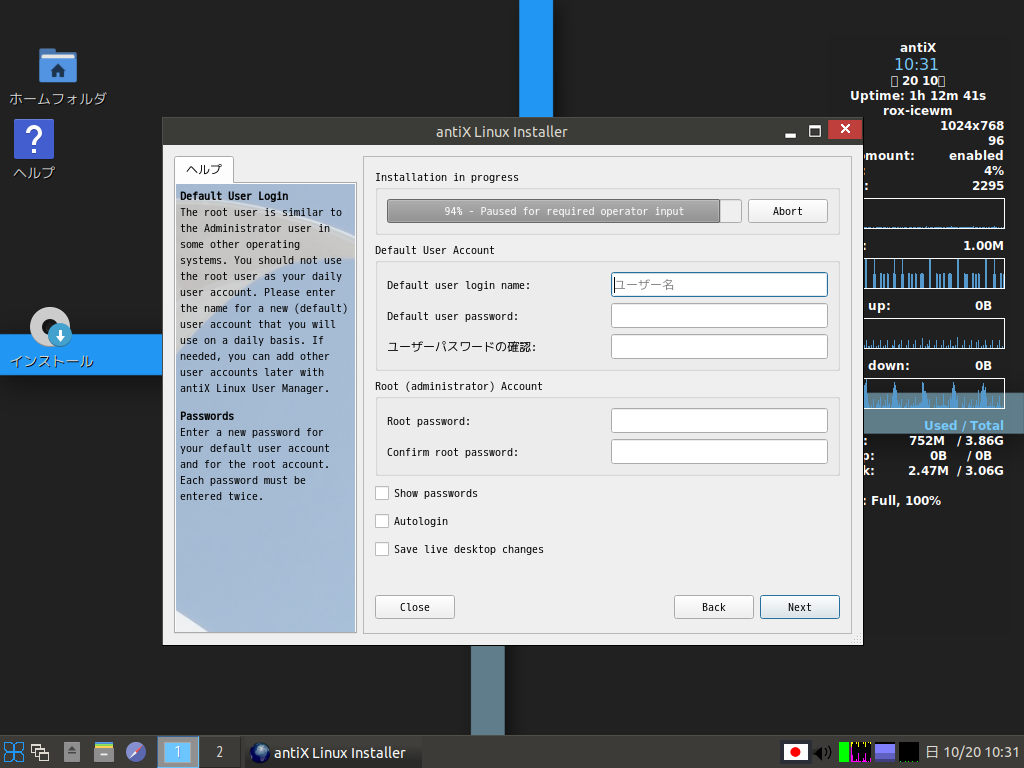The height and width of the screenshot is (768, 1024).
Task: Click the conky 10:31 clock text
Action: click(916, 64)
